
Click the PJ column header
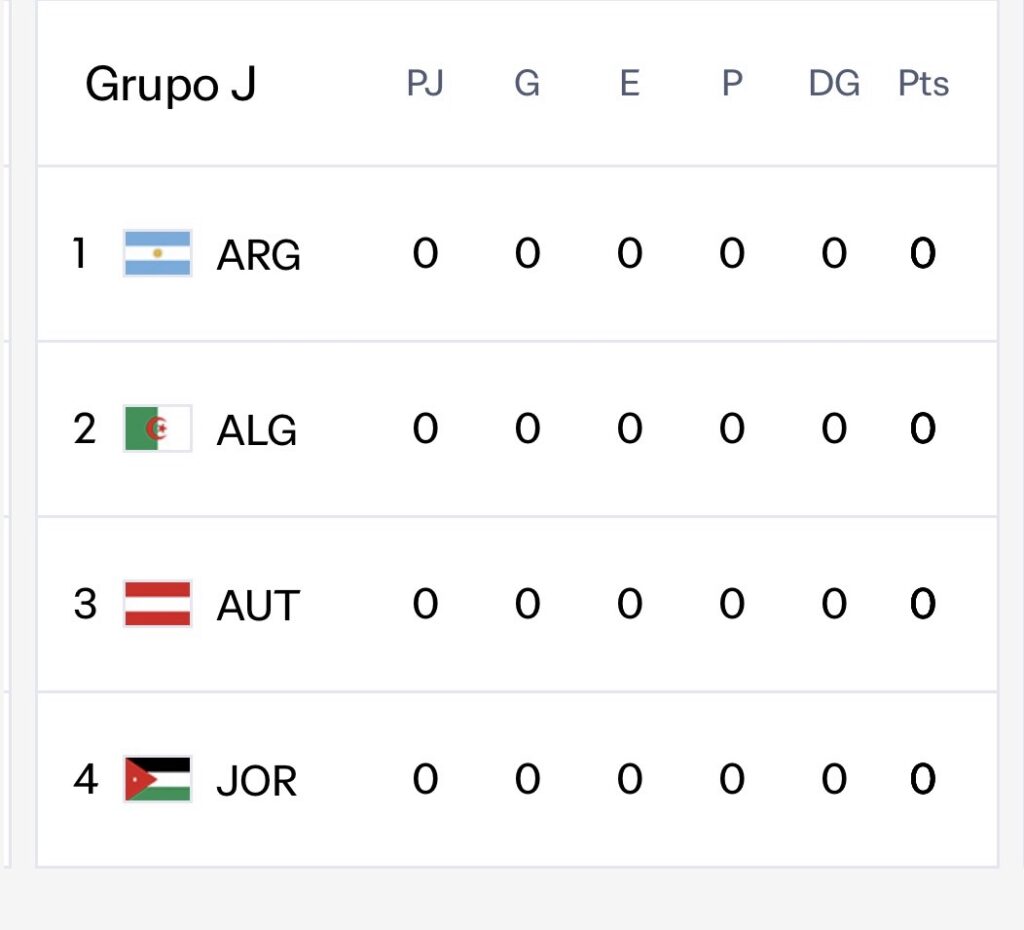(425, 84)
